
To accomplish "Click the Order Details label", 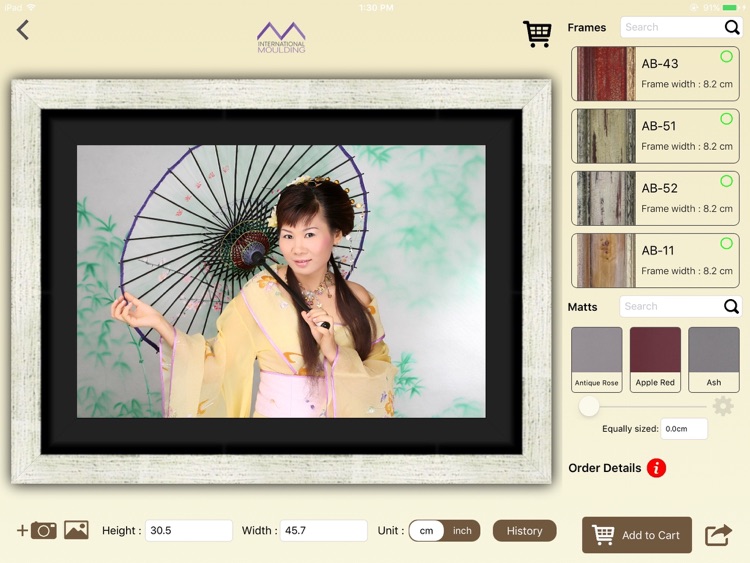I will coord(605,468).
